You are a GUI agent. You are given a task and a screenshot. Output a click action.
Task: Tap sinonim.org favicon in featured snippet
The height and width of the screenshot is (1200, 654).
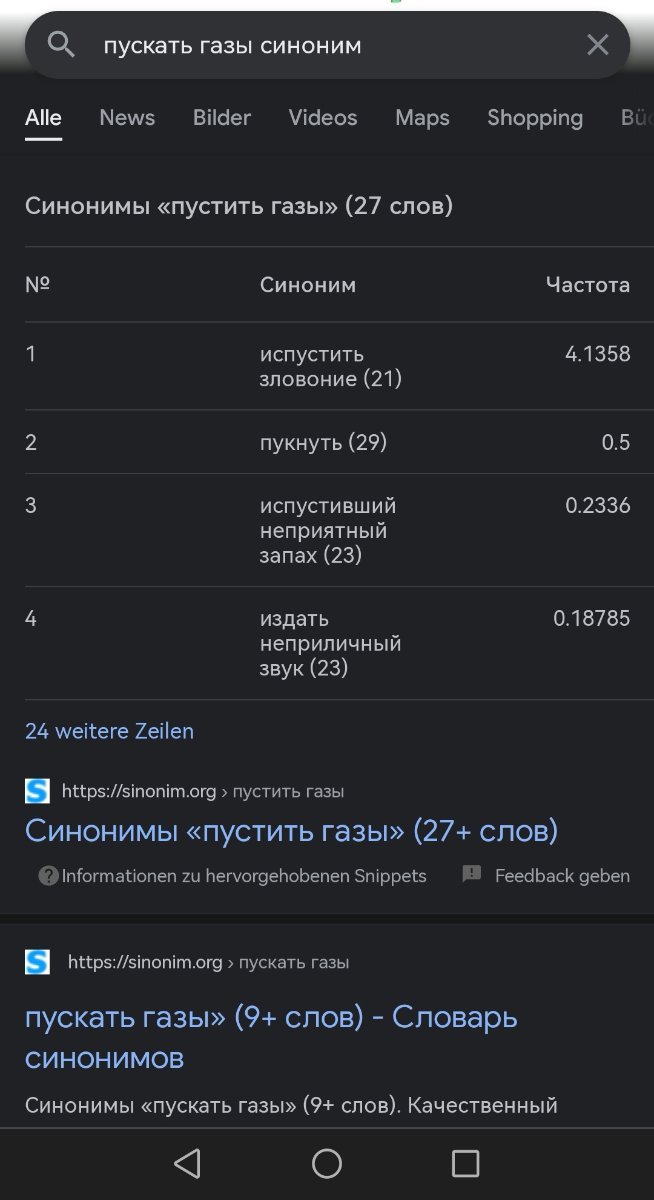(37, 791)
